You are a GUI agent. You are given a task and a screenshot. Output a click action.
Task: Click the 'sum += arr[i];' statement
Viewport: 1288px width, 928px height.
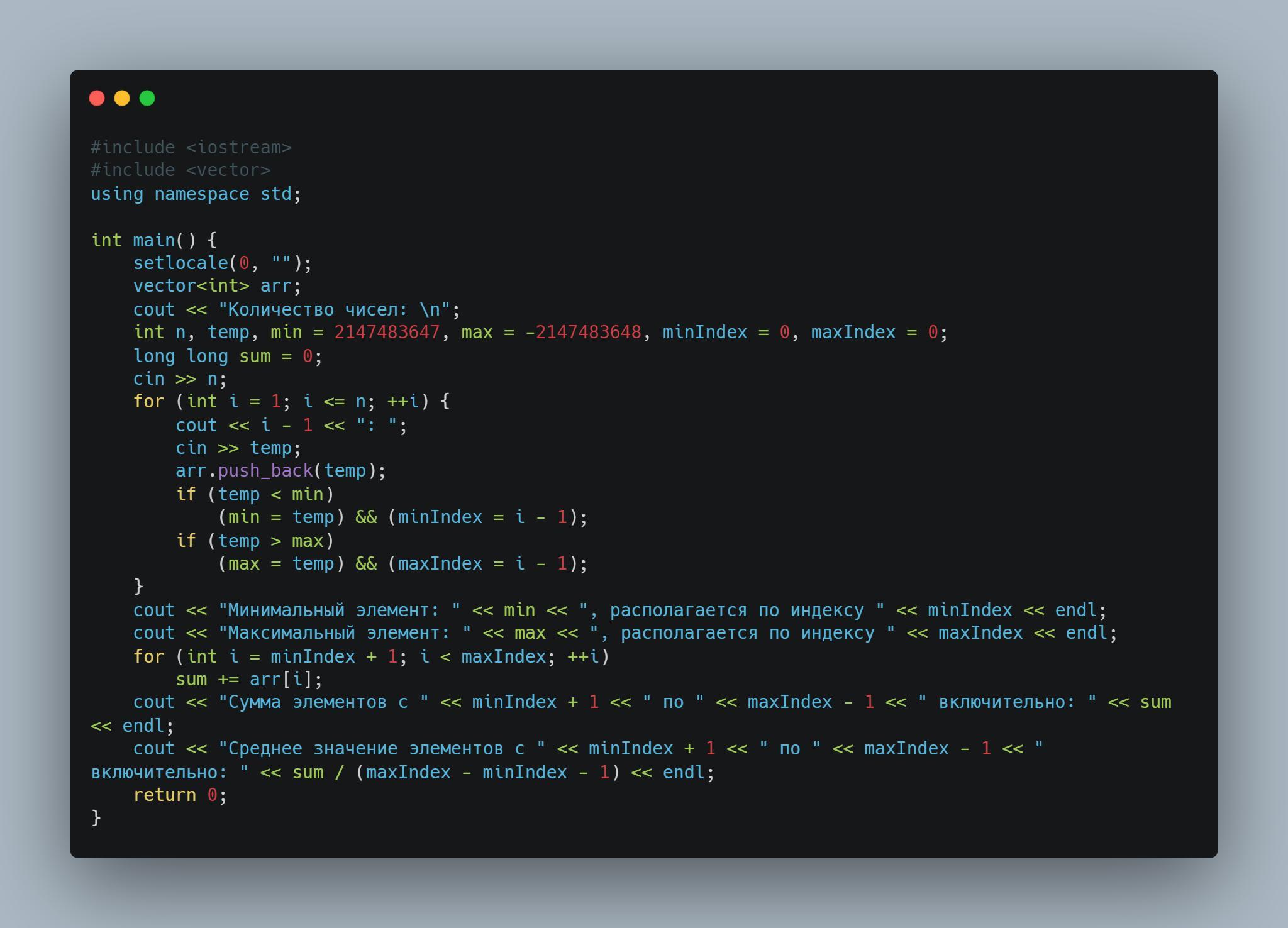click(x=249, y=680)
